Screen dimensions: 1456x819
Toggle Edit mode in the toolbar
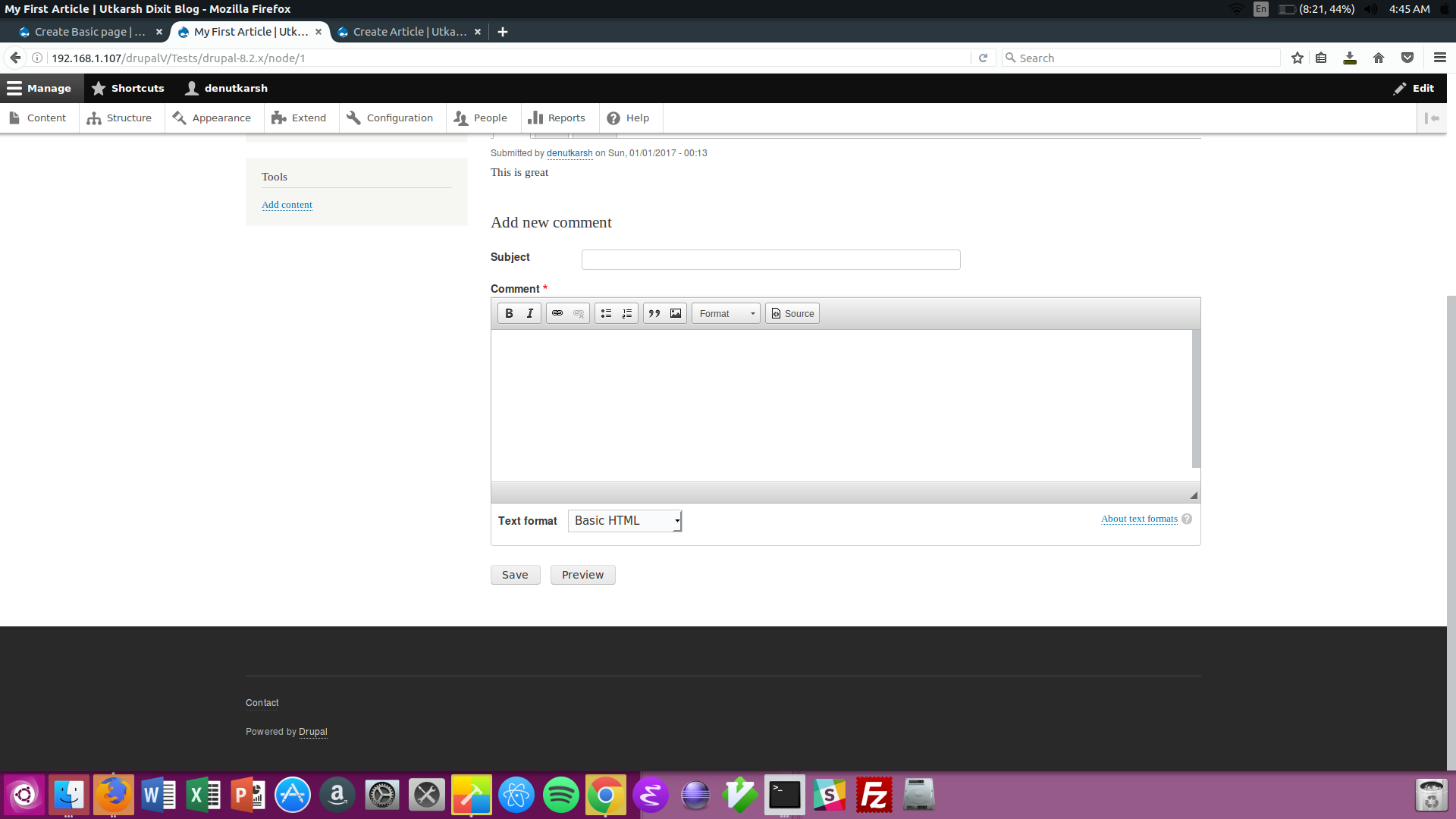[1414, 88]
